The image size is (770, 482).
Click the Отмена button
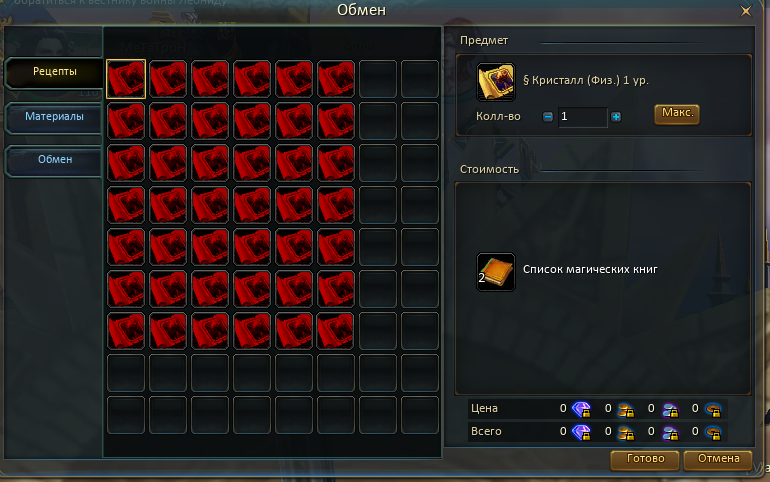(718, 459)
